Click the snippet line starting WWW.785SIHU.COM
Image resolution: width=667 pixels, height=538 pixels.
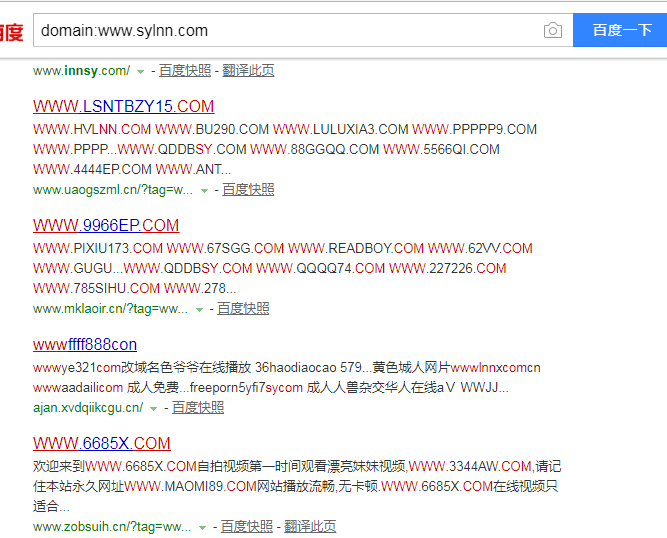134,288
